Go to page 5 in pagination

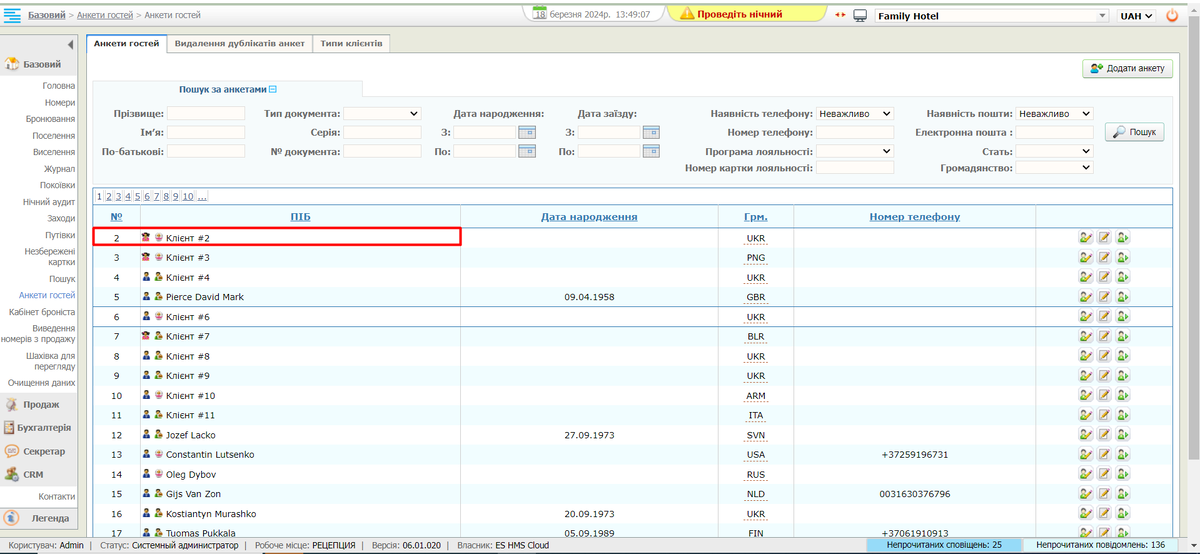pos(137,197)
